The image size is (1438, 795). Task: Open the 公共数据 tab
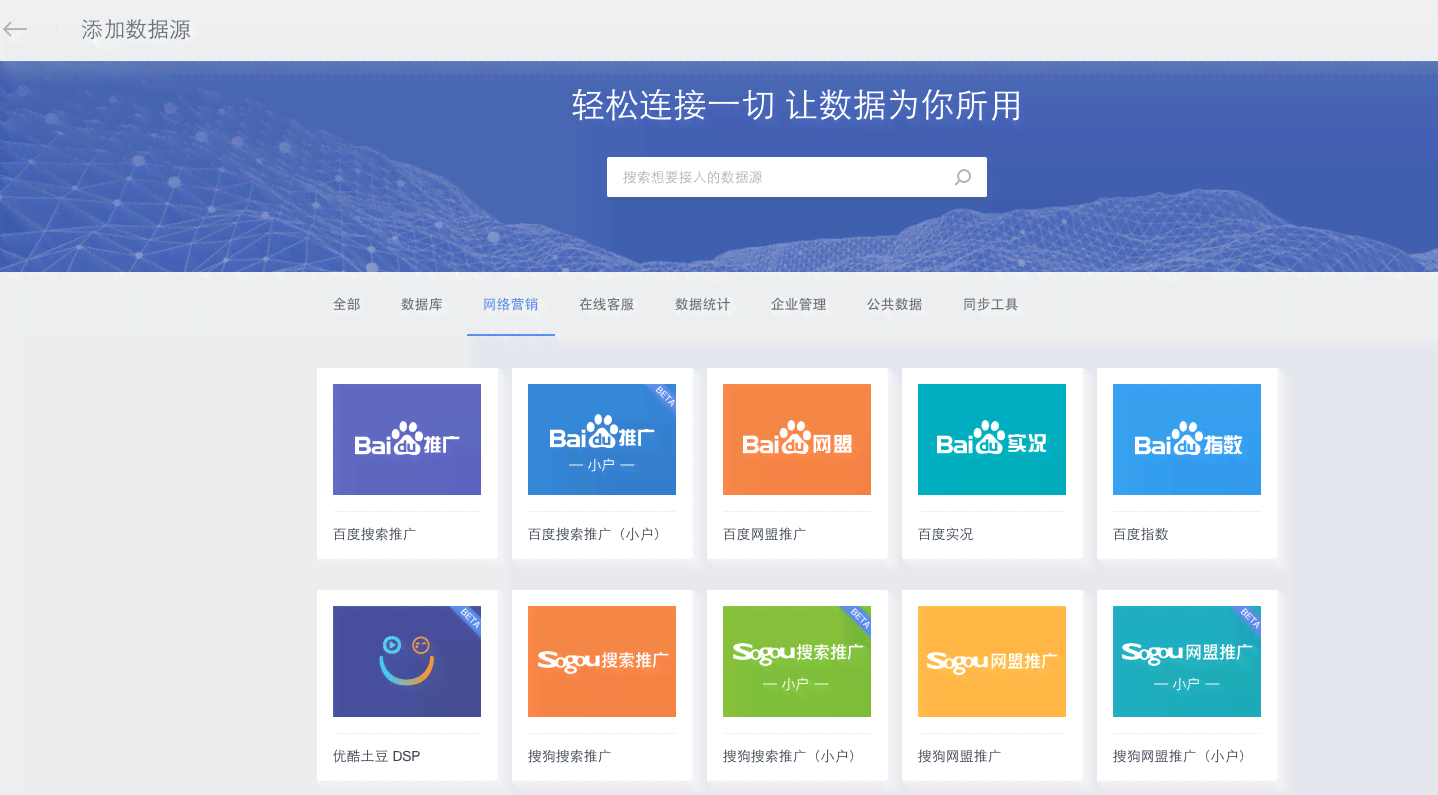(x=895, y=304)
